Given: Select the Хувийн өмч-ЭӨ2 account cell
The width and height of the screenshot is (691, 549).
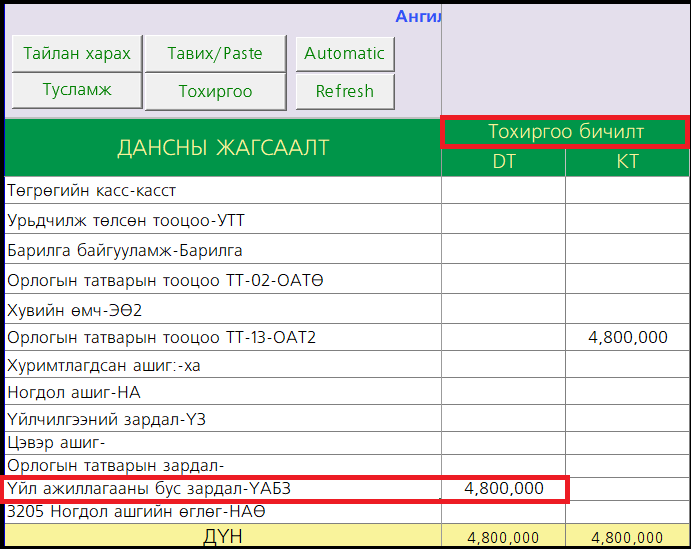Looking at the screenshot, I should [x=222, y=309].
